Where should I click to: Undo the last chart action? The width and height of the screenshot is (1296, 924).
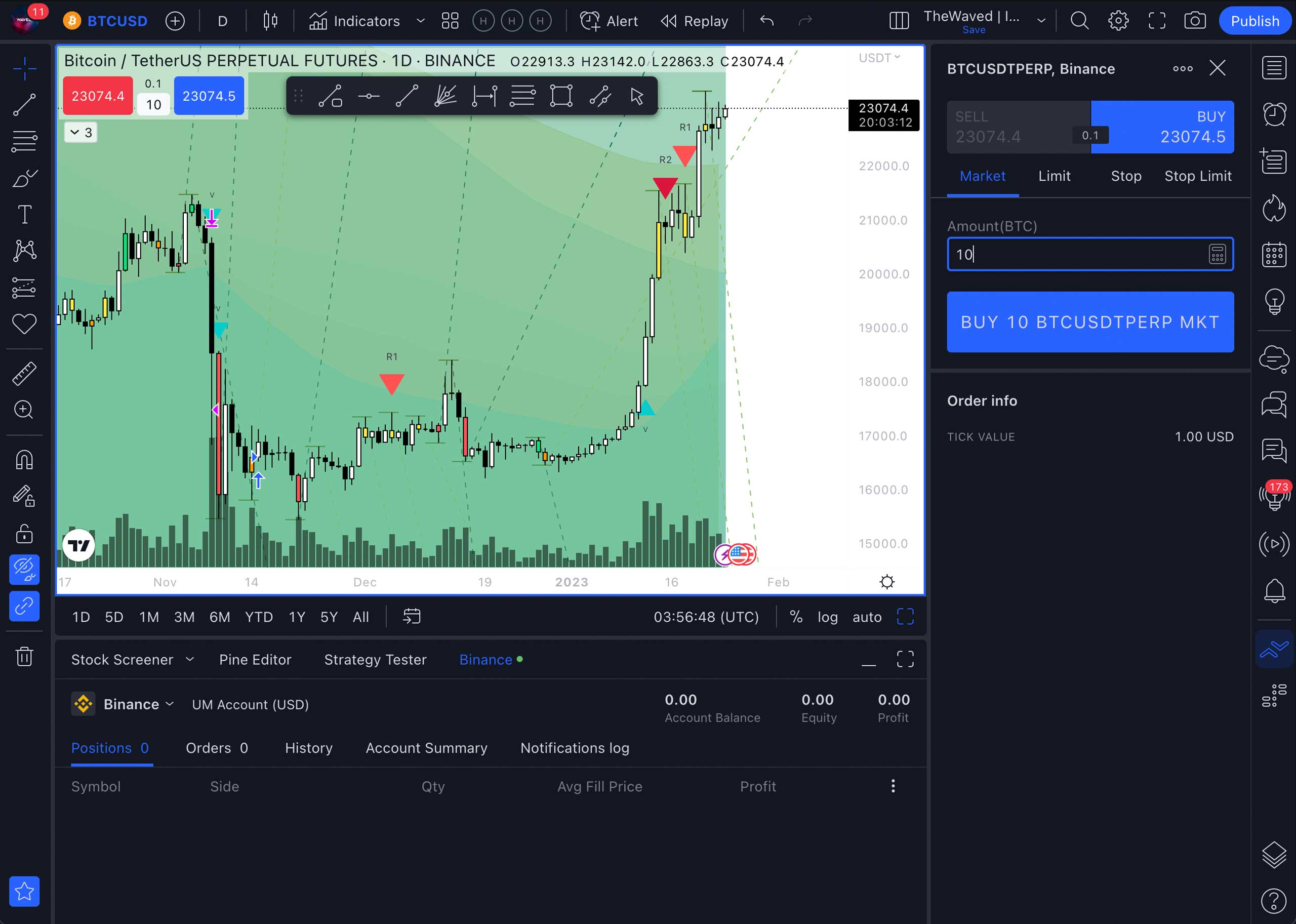point(767,21)
